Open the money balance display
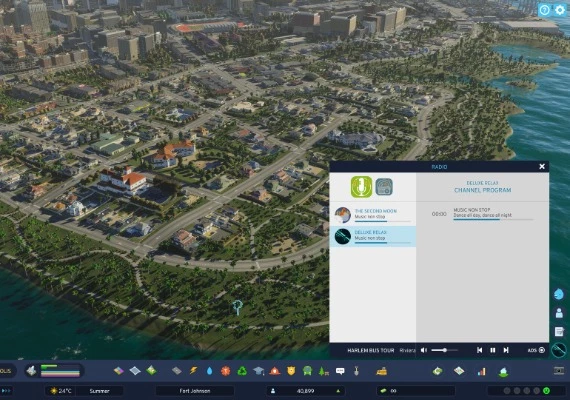Screen dimensions: 570x400 [416, 391]
